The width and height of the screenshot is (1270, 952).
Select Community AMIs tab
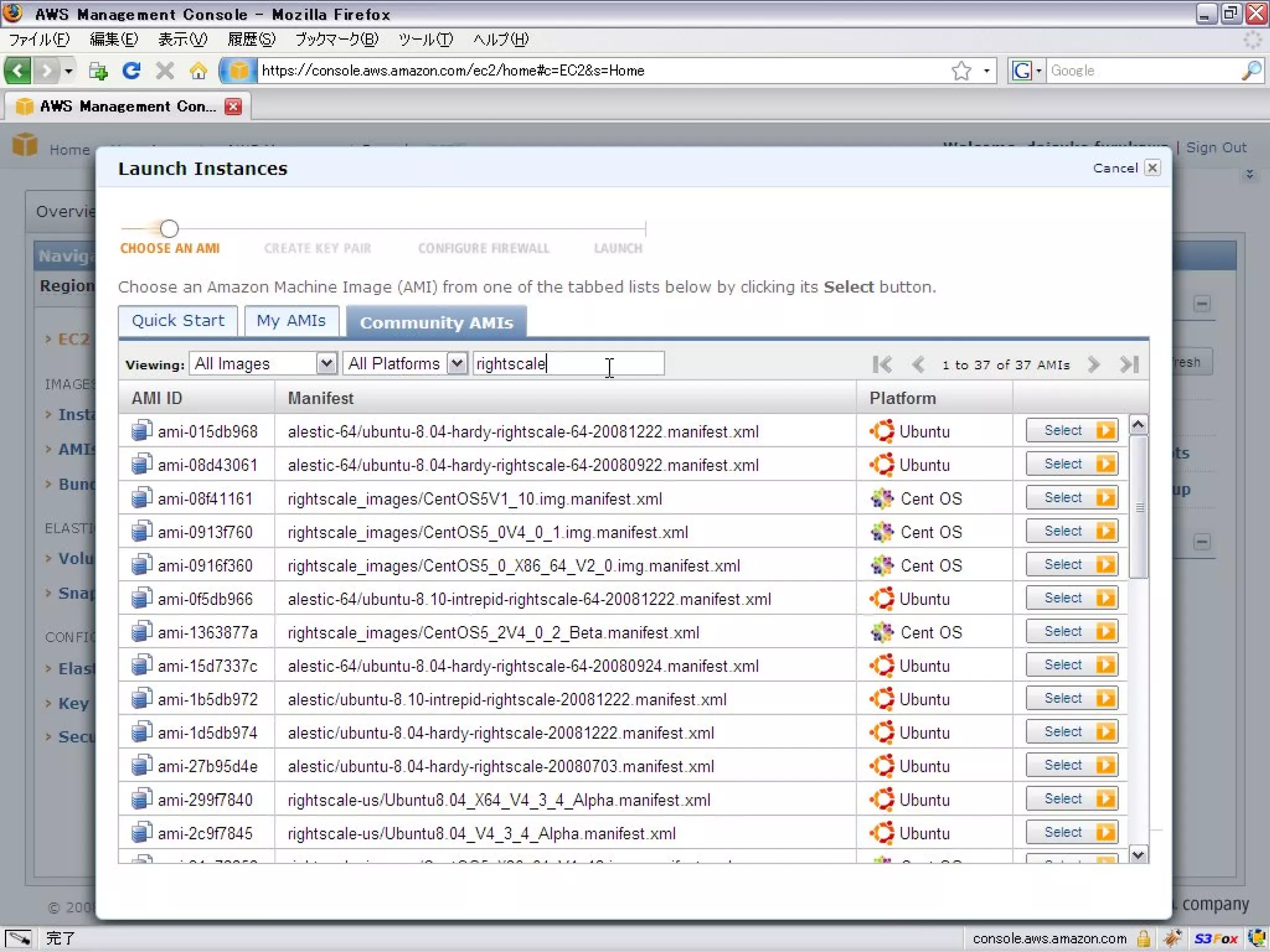coord(437,322)
